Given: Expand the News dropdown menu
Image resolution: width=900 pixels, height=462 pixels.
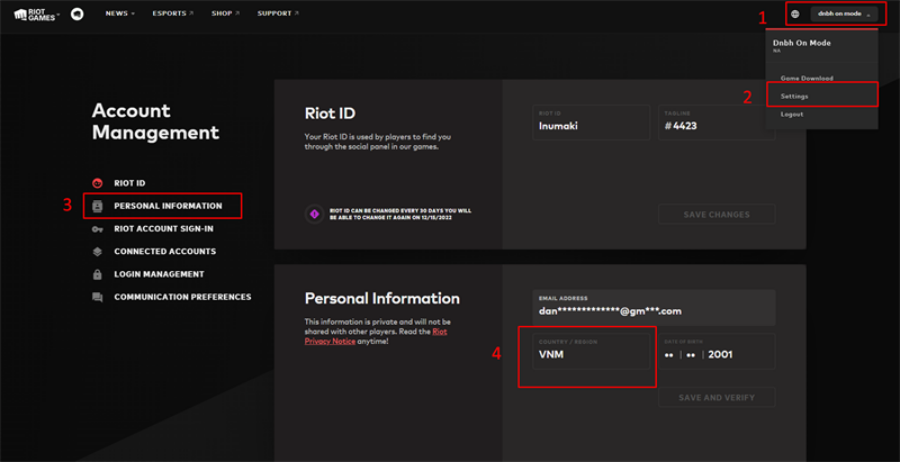Looking at the screenshot, I should pyautogui.click(x=120, y=13).
